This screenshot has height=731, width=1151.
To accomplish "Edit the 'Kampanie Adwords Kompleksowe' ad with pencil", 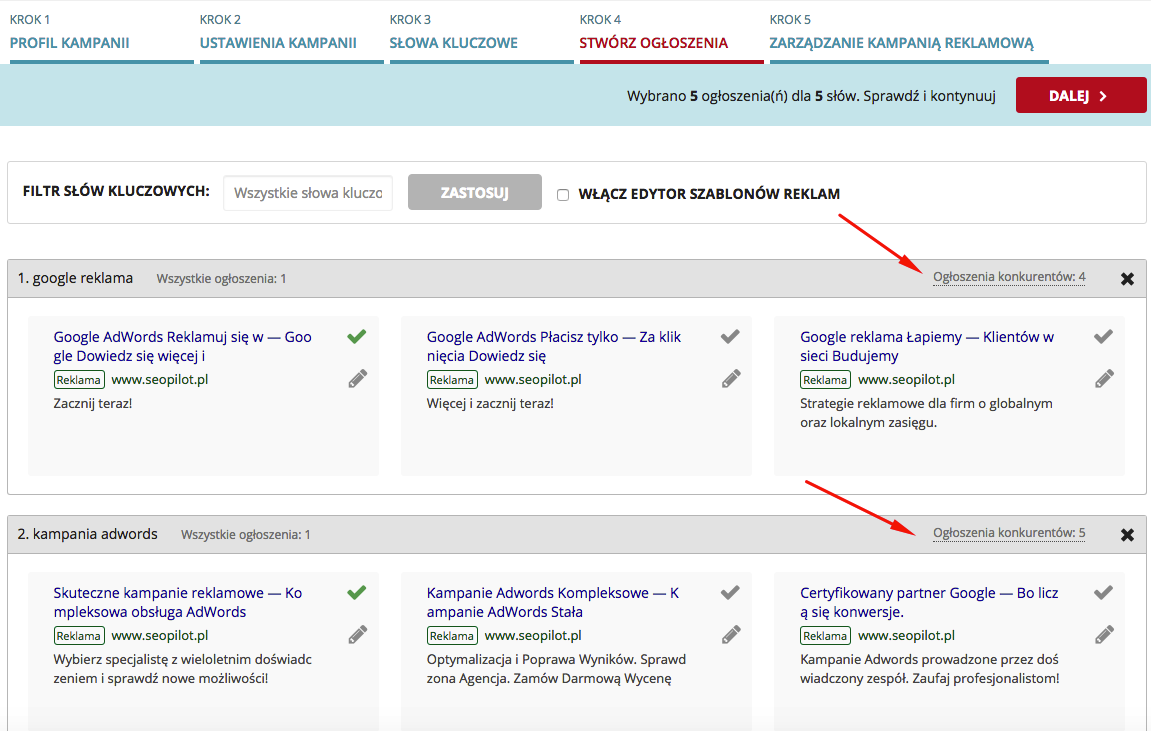I will pos(731,634).
